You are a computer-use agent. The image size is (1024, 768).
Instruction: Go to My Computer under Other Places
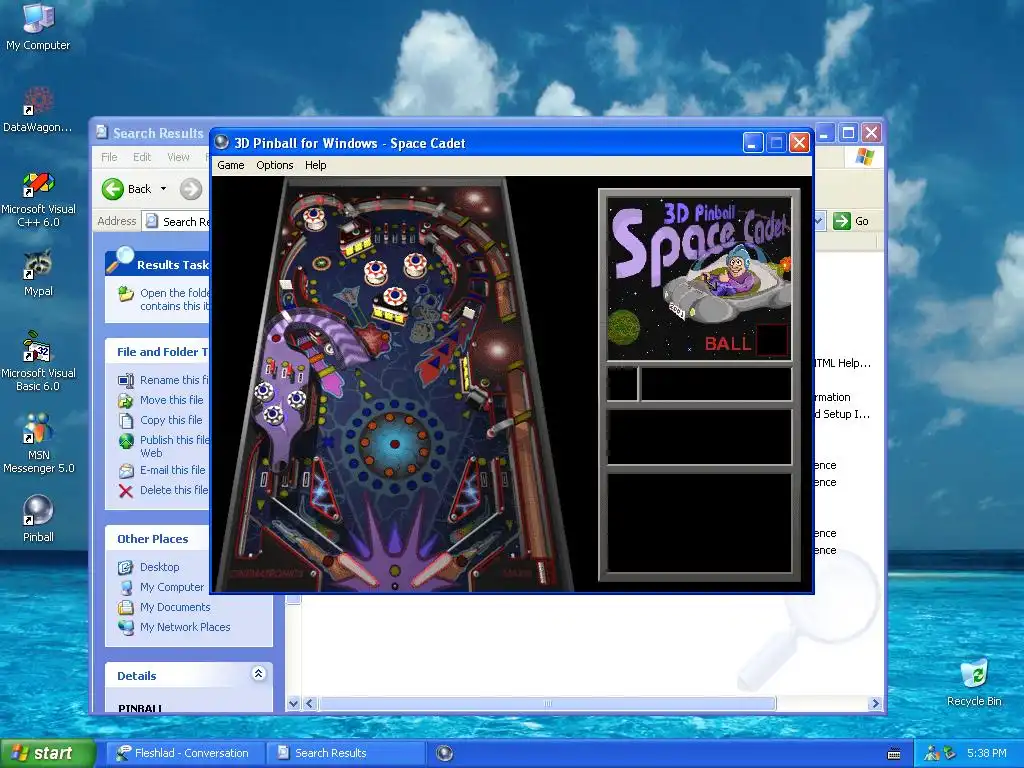(172, 587)
